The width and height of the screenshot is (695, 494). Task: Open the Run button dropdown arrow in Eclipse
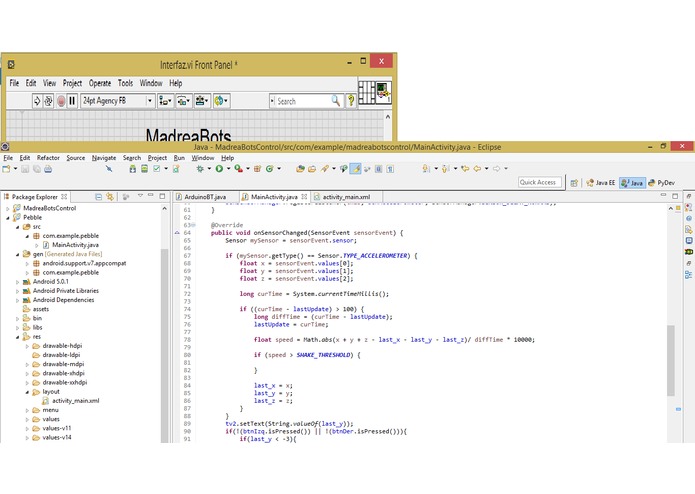tap(229, 169)
